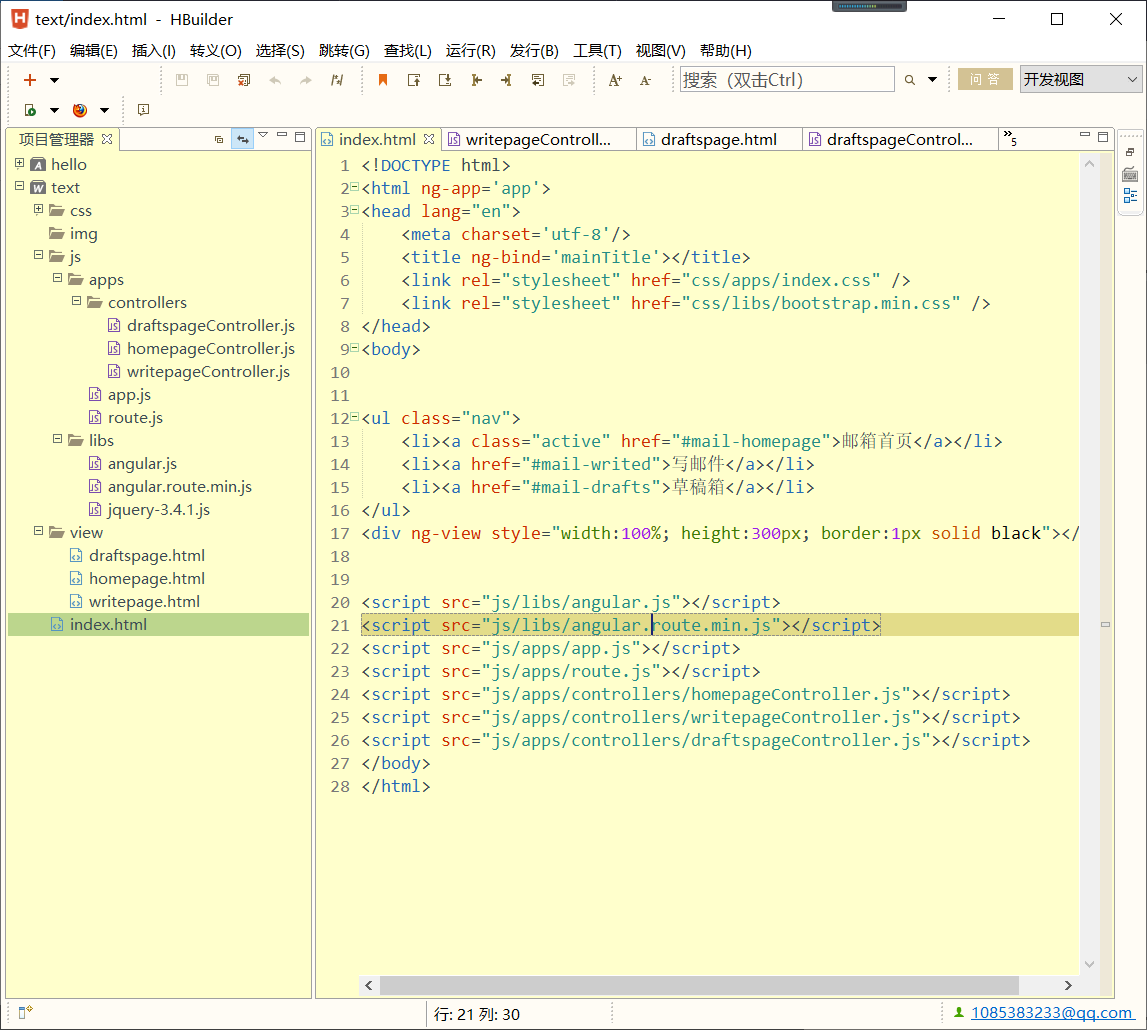
Task: Click the editor scroll down arrow
Action: point(1089,964)
